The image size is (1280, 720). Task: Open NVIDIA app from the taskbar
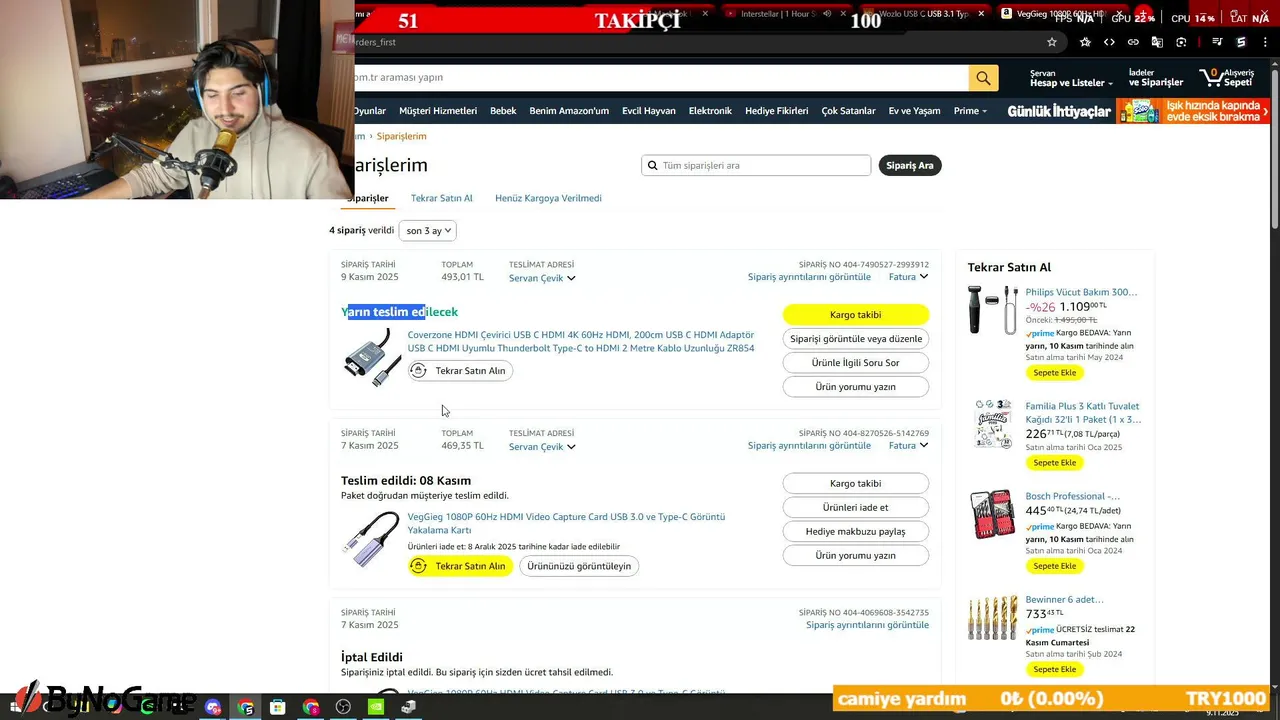coord(377,707)
